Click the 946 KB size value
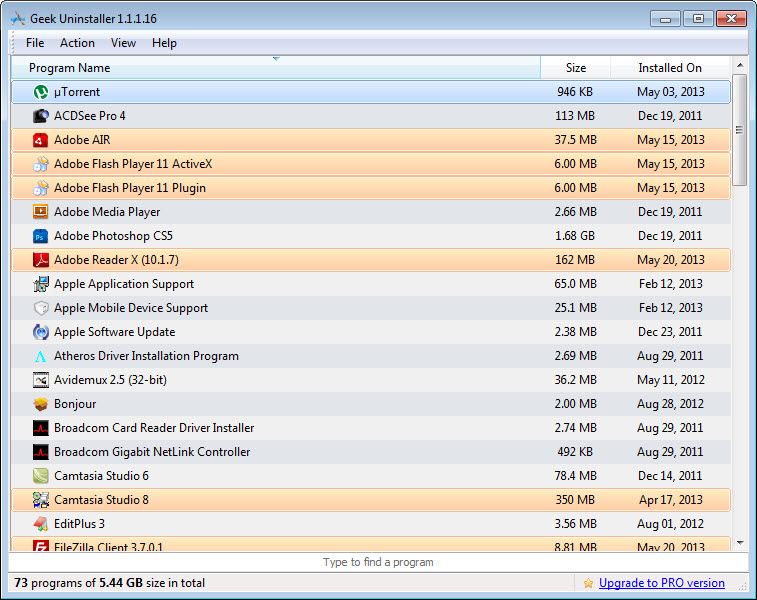 click(575, 92)
